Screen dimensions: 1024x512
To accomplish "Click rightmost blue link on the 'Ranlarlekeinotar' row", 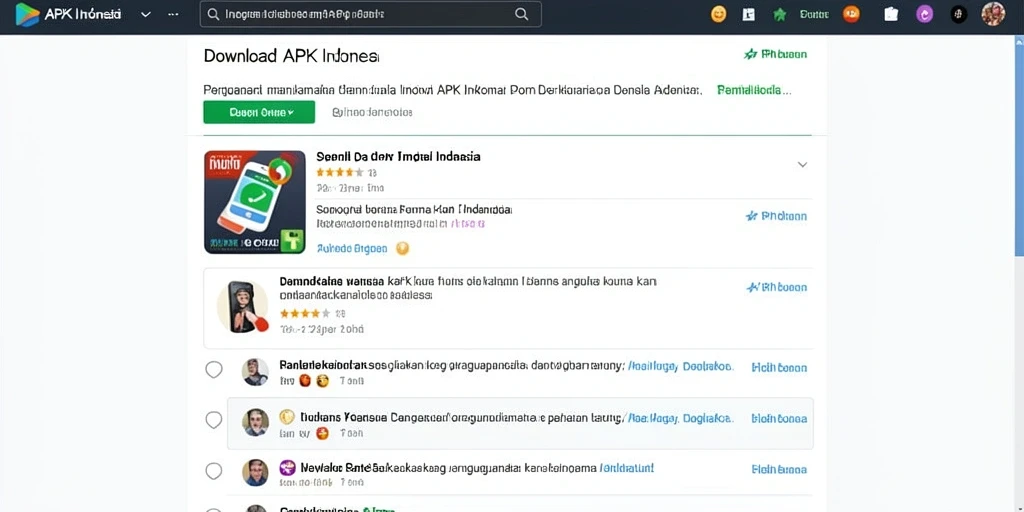I will click(779, 368).
